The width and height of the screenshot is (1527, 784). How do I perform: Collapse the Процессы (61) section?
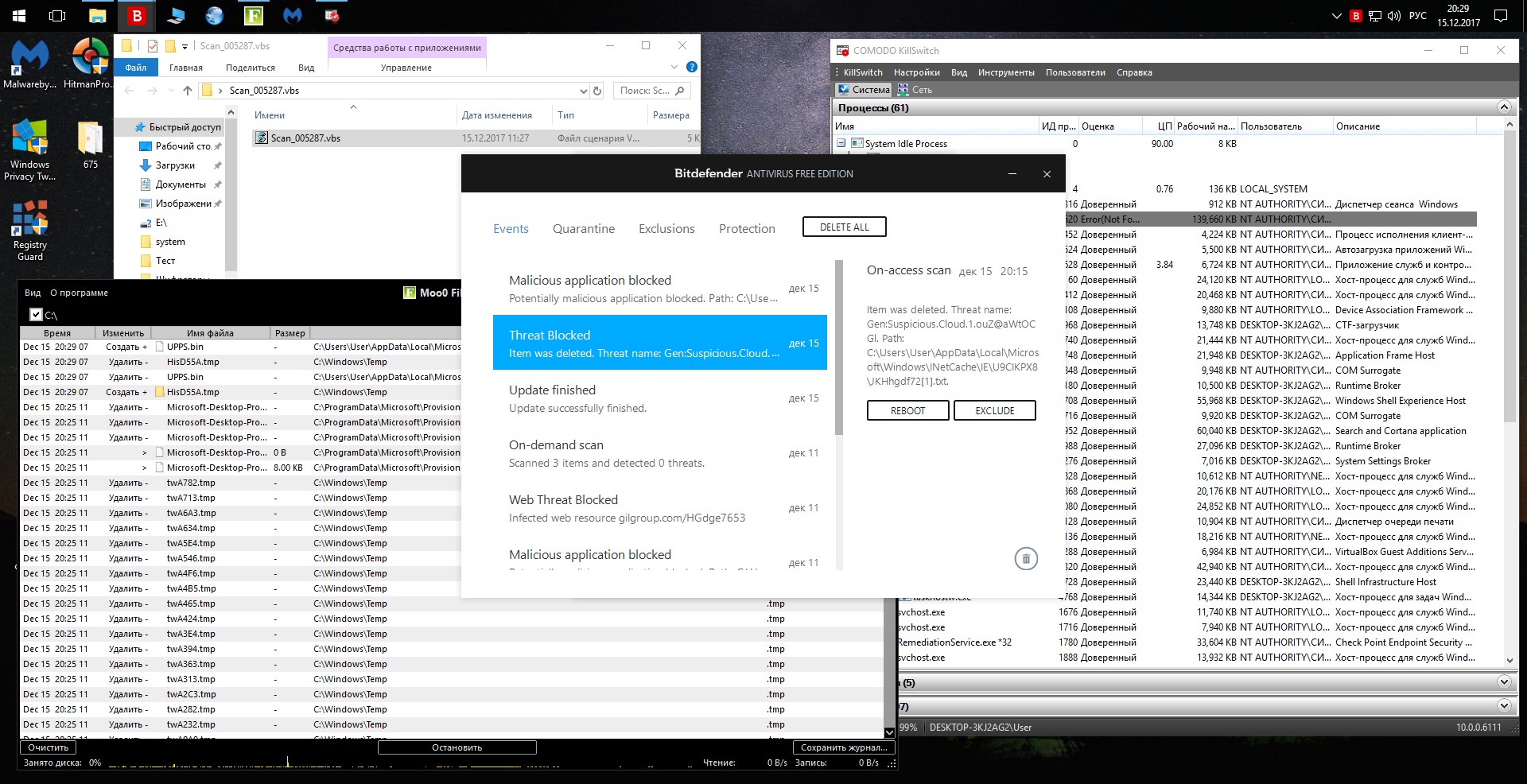coord(1503,107)
